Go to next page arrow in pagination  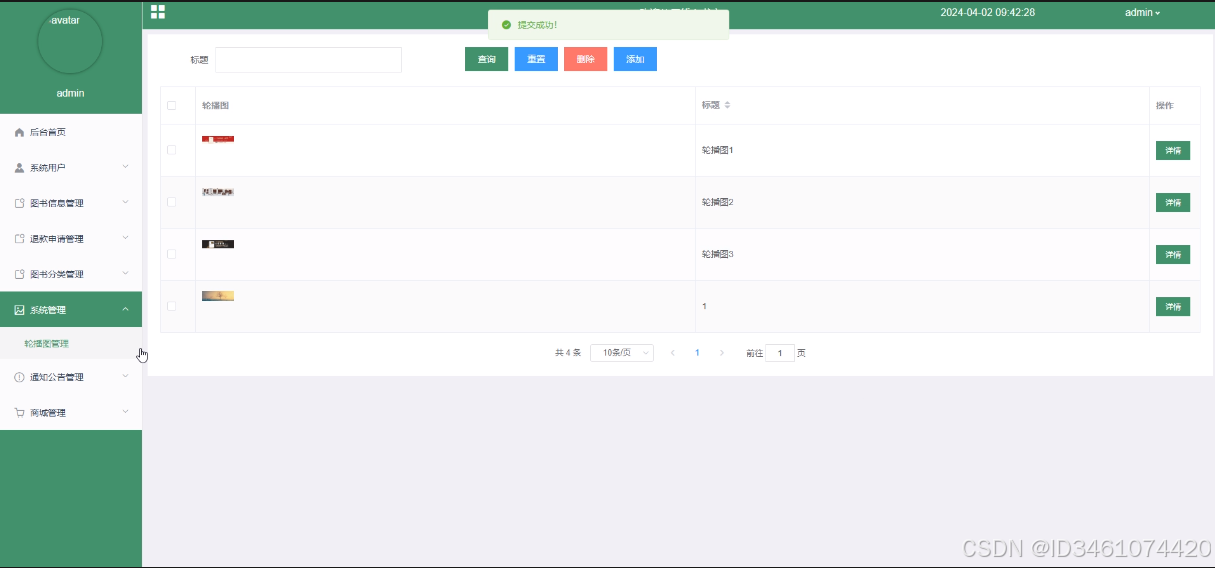click(x=722, y=353)
